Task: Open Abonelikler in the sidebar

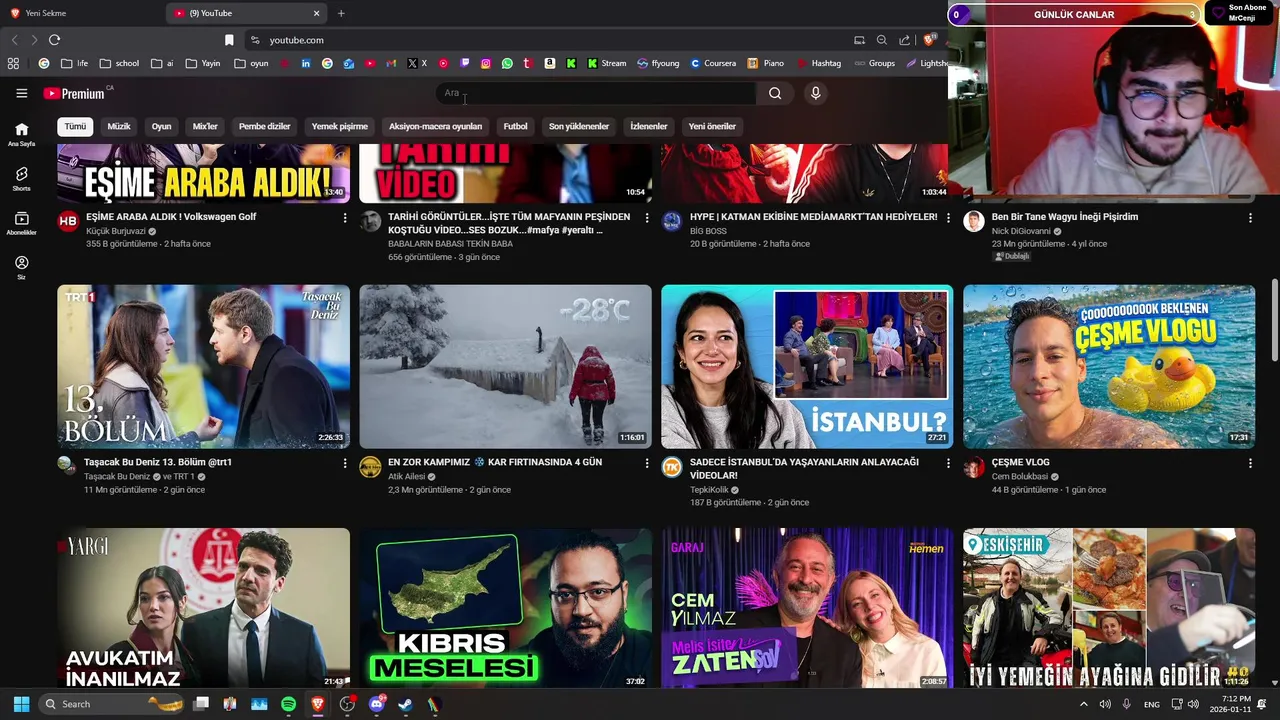Action: click(x=21, y=223)
